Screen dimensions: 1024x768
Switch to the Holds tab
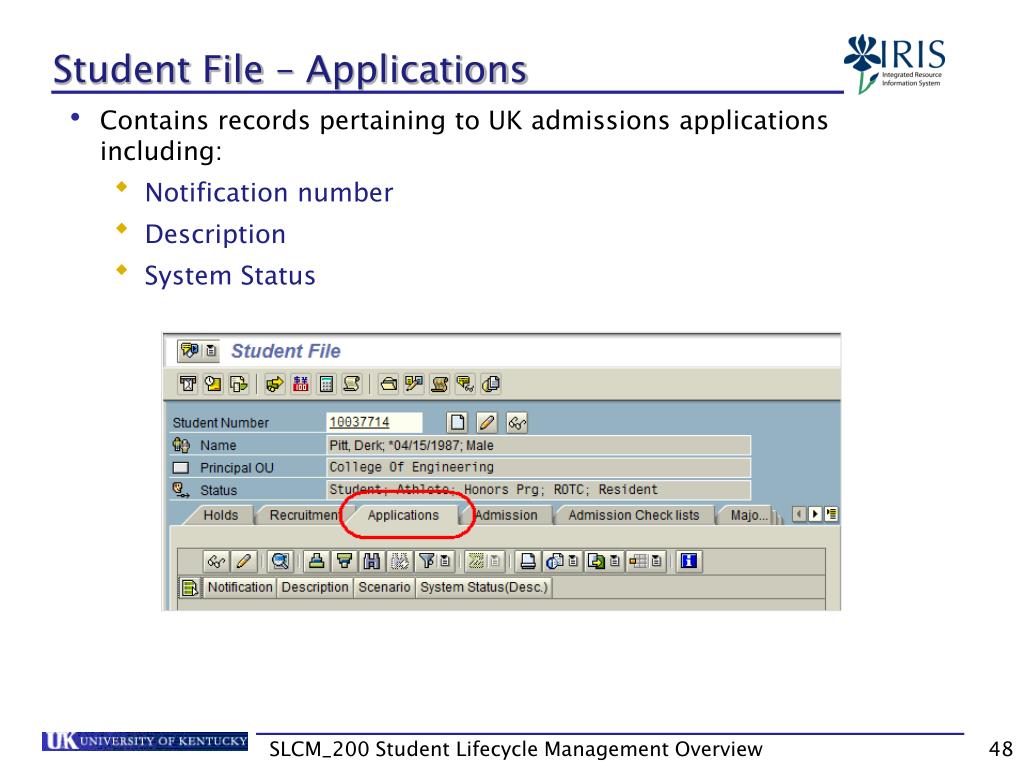pyautogui.click(x=220, y=515)
